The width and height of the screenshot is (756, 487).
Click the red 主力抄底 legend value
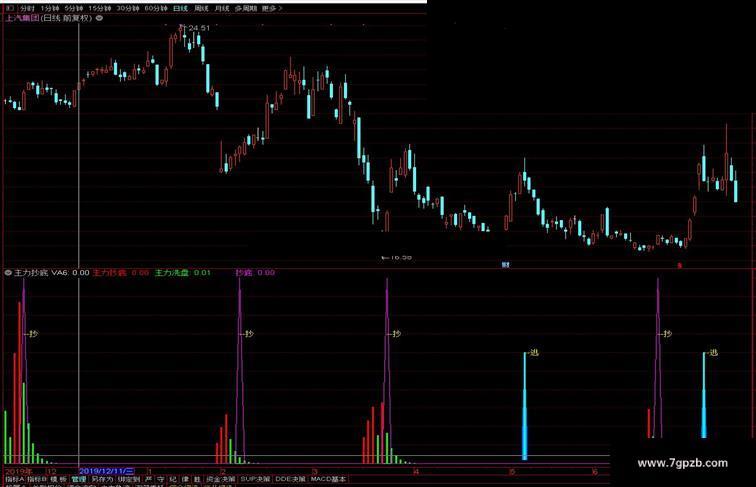[121, 272]
